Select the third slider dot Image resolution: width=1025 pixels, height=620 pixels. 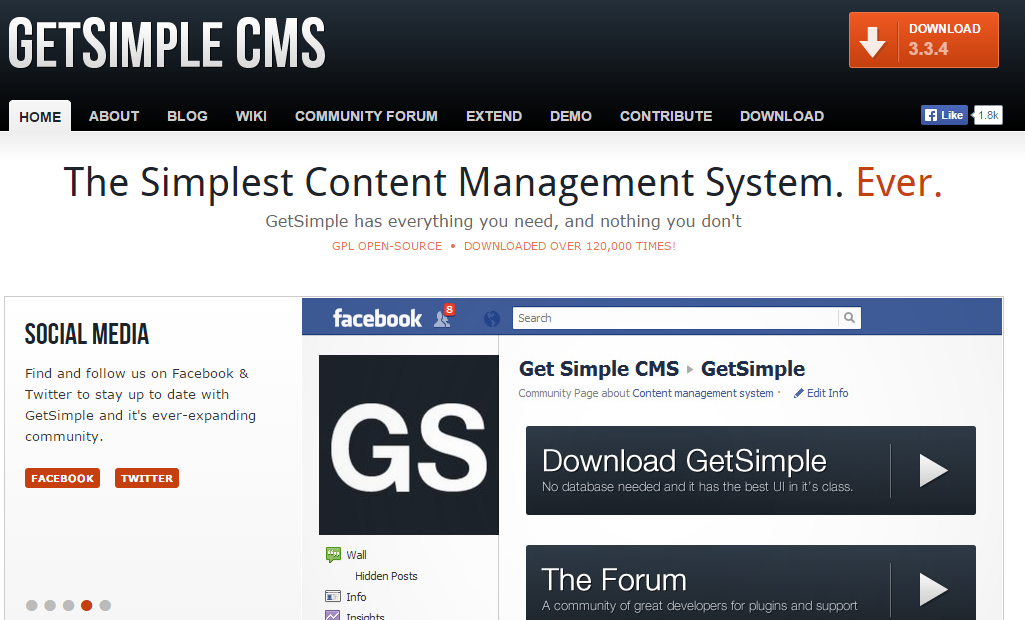pos(68,606)
